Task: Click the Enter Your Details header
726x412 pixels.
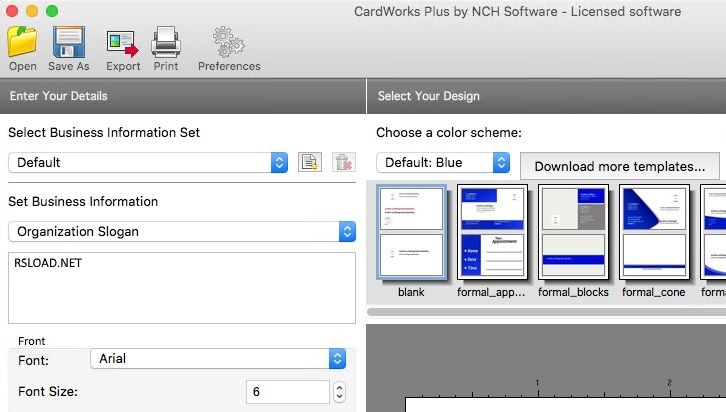Action: (58, 96)
